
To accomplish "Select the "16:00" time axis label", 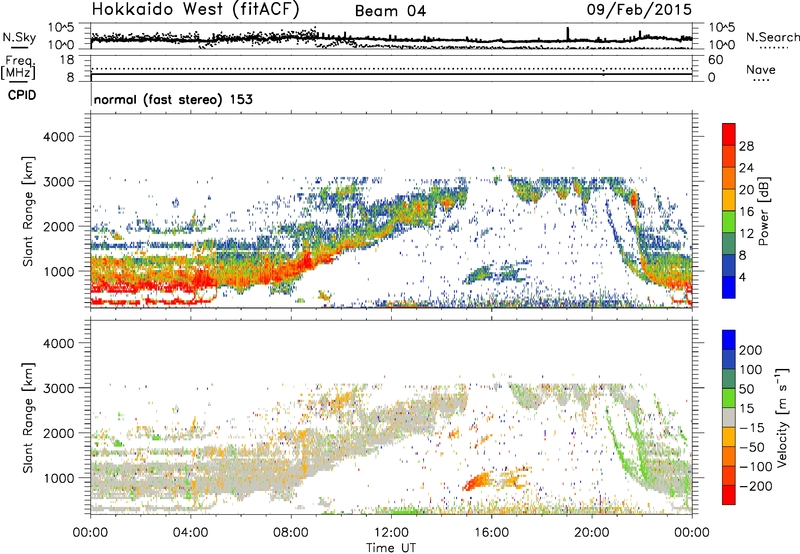I will click(x=491, y=533).
